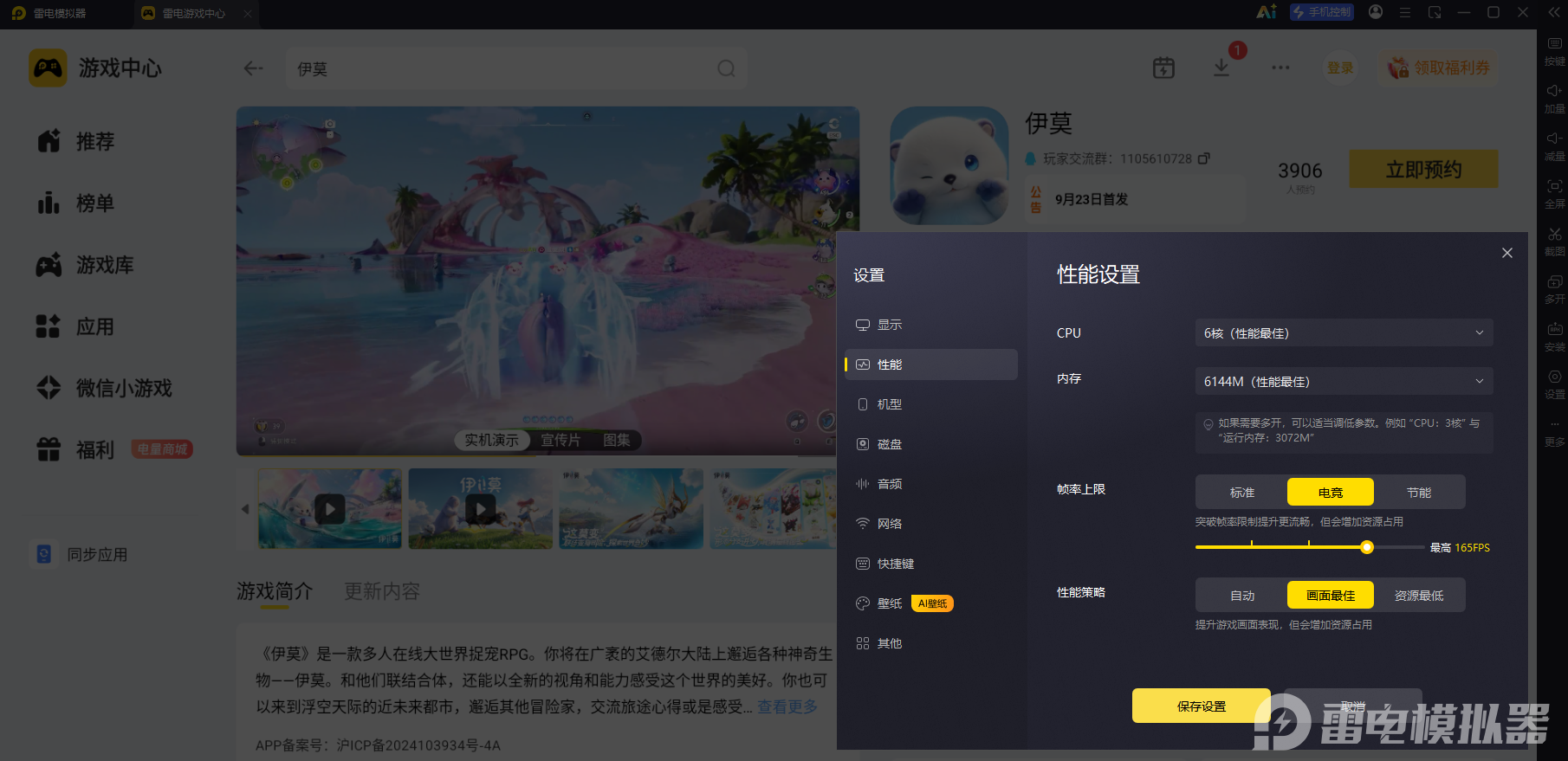The height and width of the screenshot is (761, 1568).
Task: Click the game center logo icon
Action: click(48, 68)
